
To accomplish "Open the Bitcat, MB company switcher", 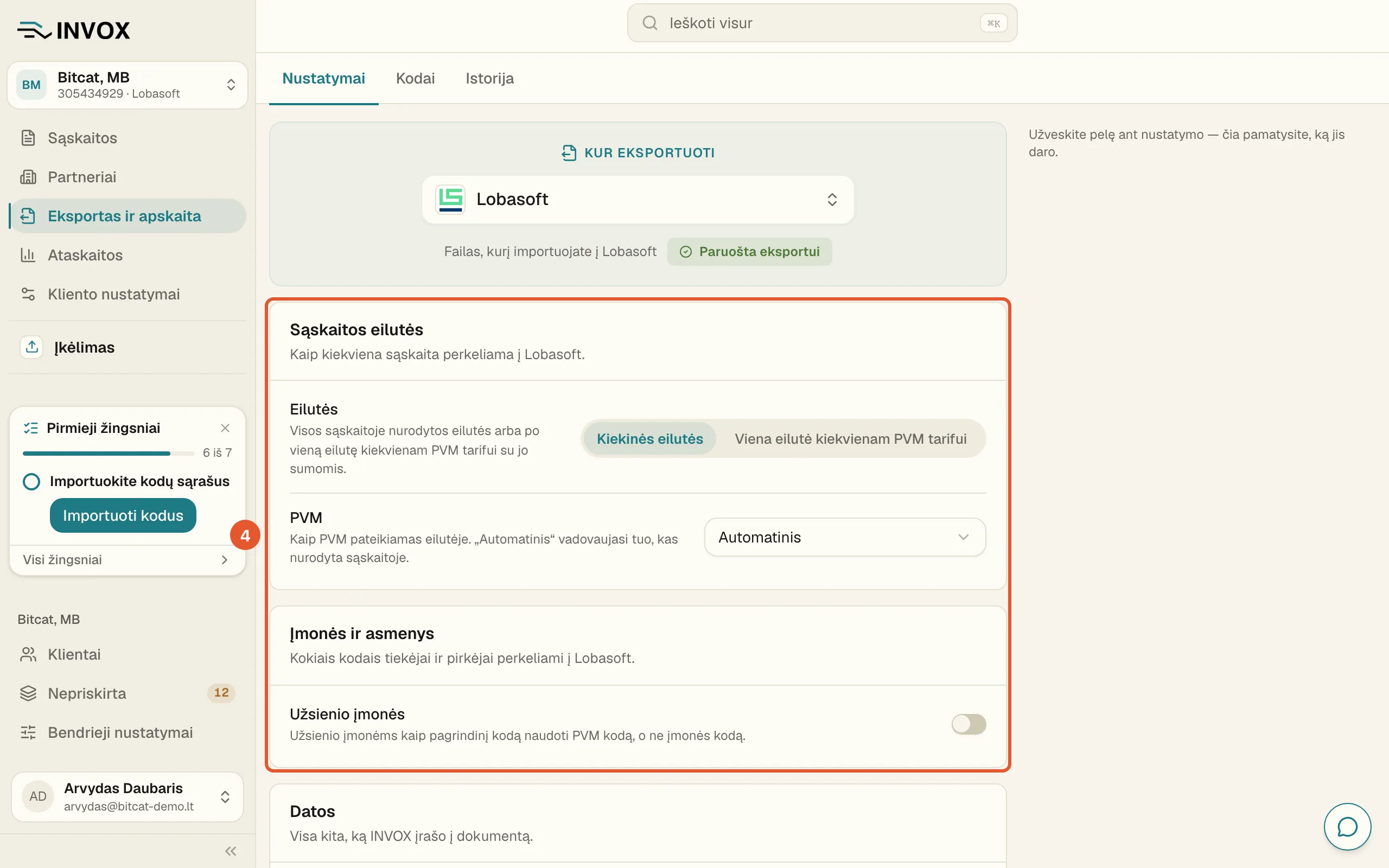I will coord(128,85).
